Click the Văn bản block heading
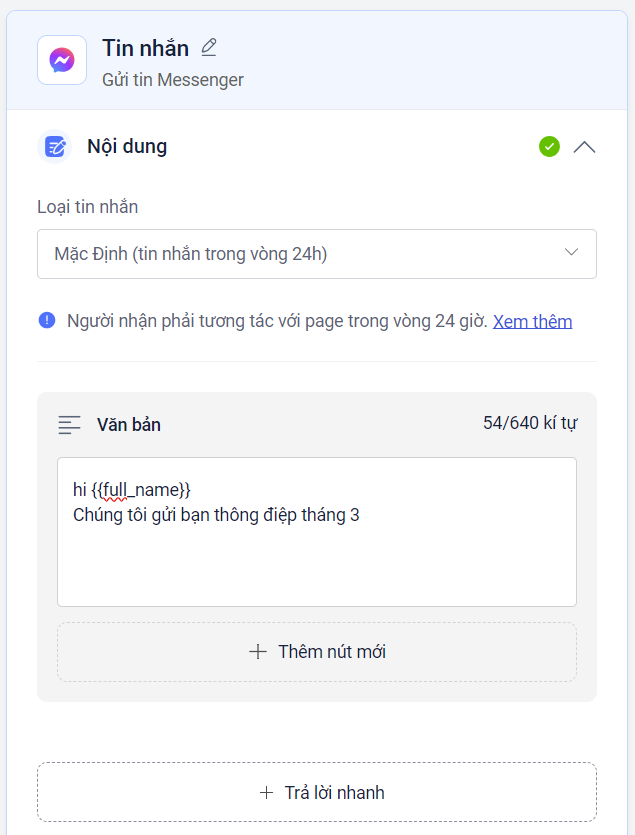This screenshot has width=635, height=835. click(129, 425)
